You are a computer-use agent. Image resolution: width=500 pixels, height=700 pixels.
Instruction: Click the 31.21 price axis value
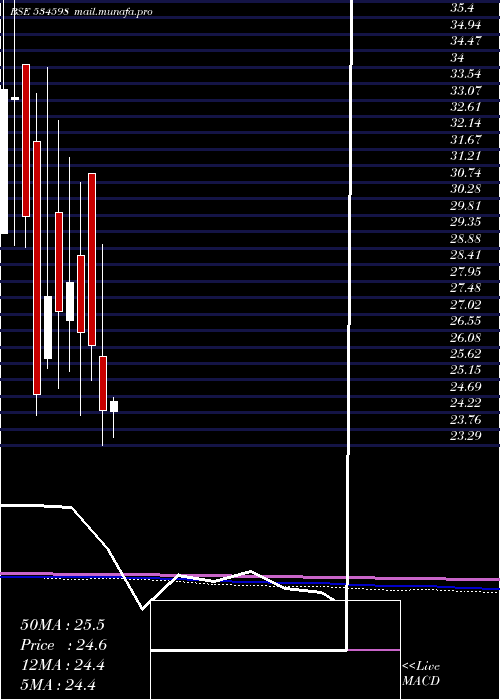coord(466,156)
